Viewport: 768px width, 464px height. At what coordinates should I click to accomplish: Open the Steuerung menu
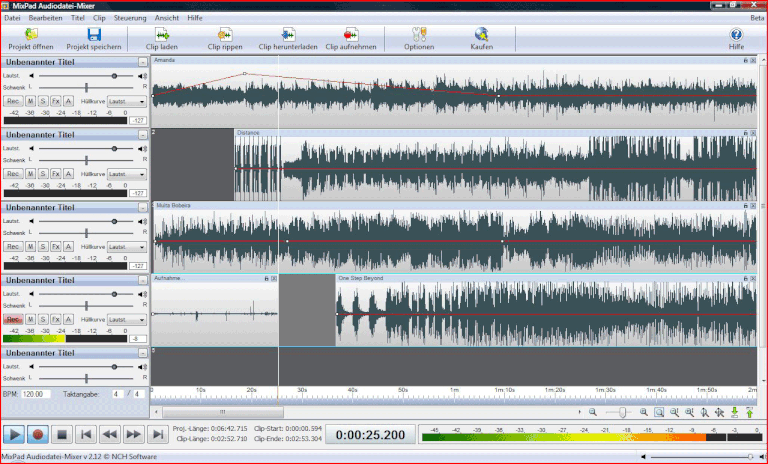point(130,18)
